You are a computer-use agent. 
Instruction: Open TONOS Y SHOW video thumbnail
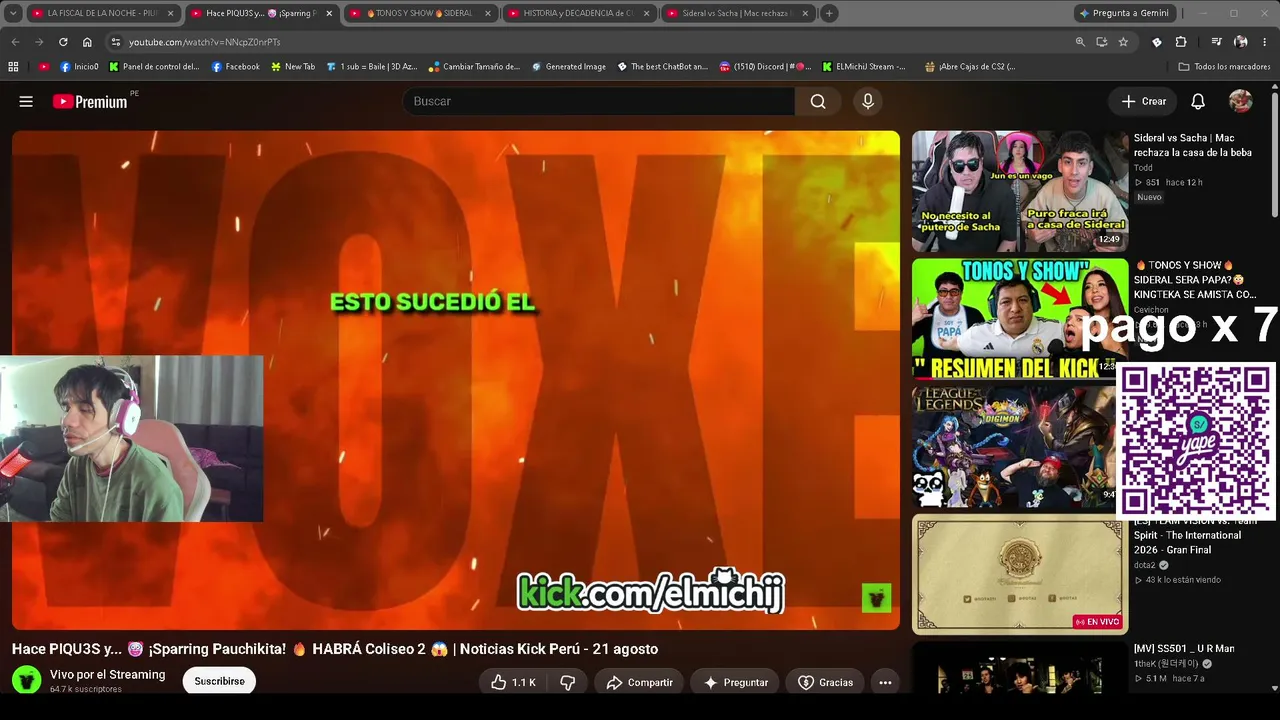(x=1019, y=319)
